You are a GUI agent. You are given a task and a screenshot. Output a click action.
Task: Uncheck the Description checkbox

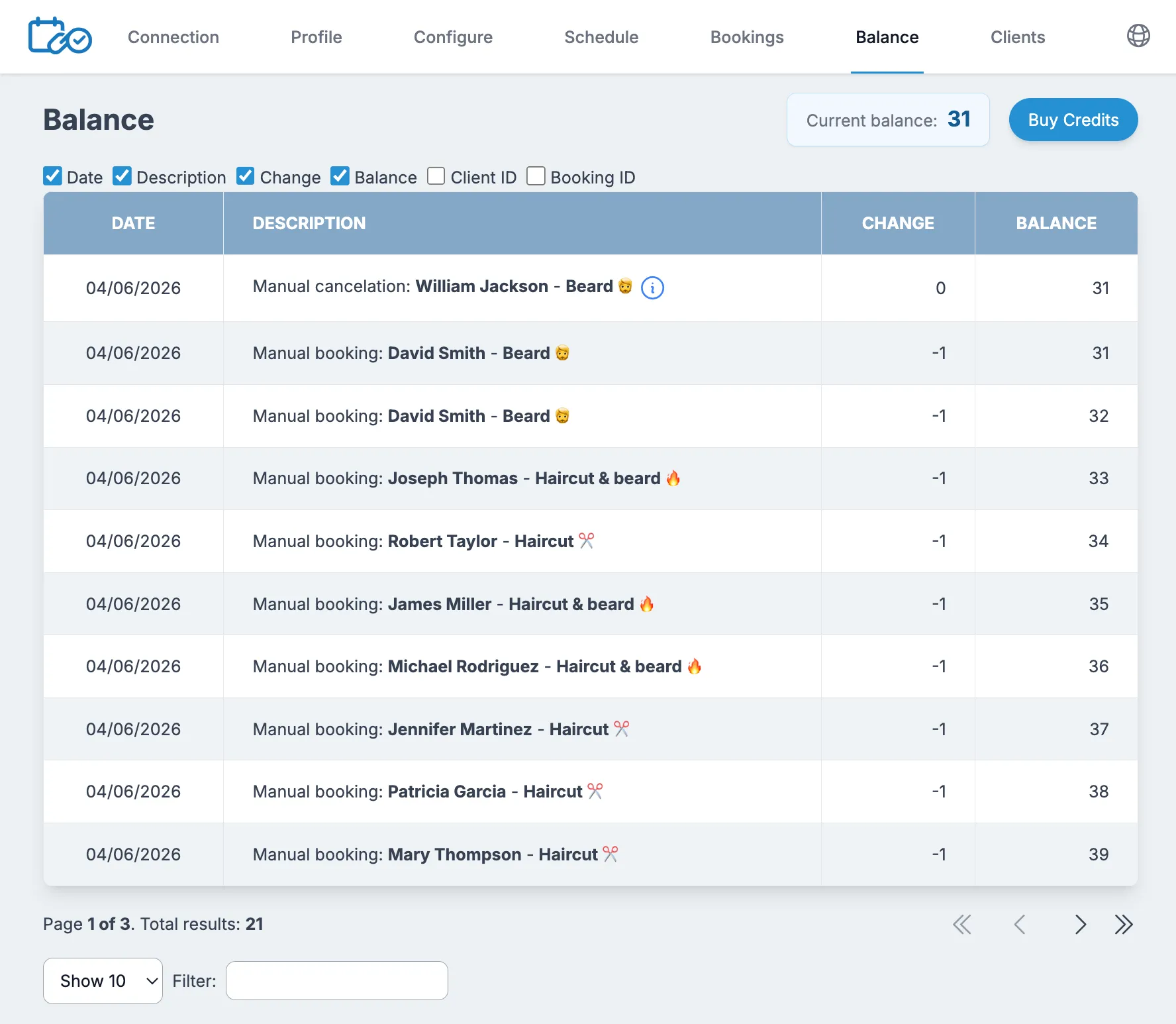[122, 176]
